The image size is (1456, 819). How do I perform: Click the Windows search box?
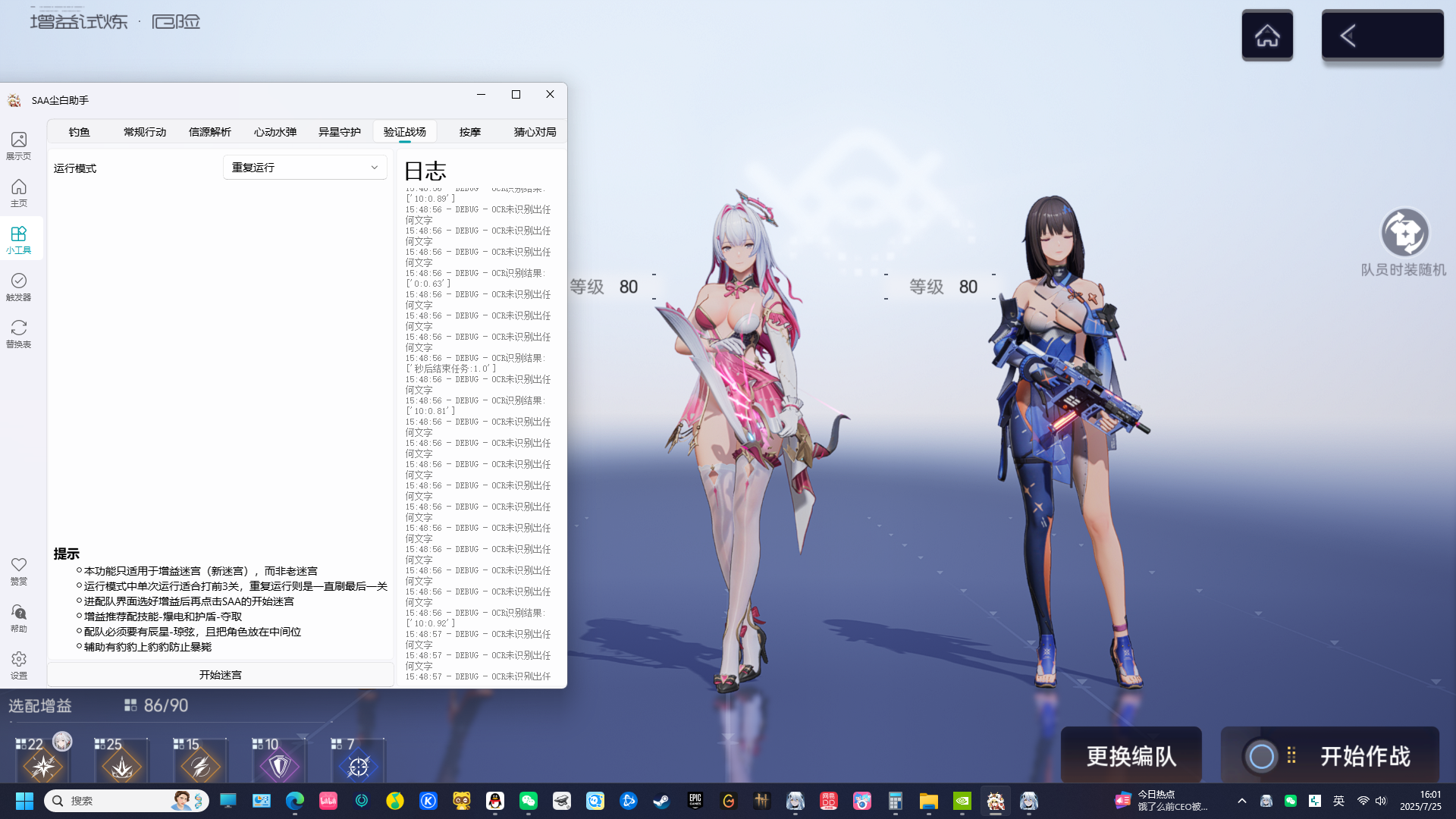[127, 801]
